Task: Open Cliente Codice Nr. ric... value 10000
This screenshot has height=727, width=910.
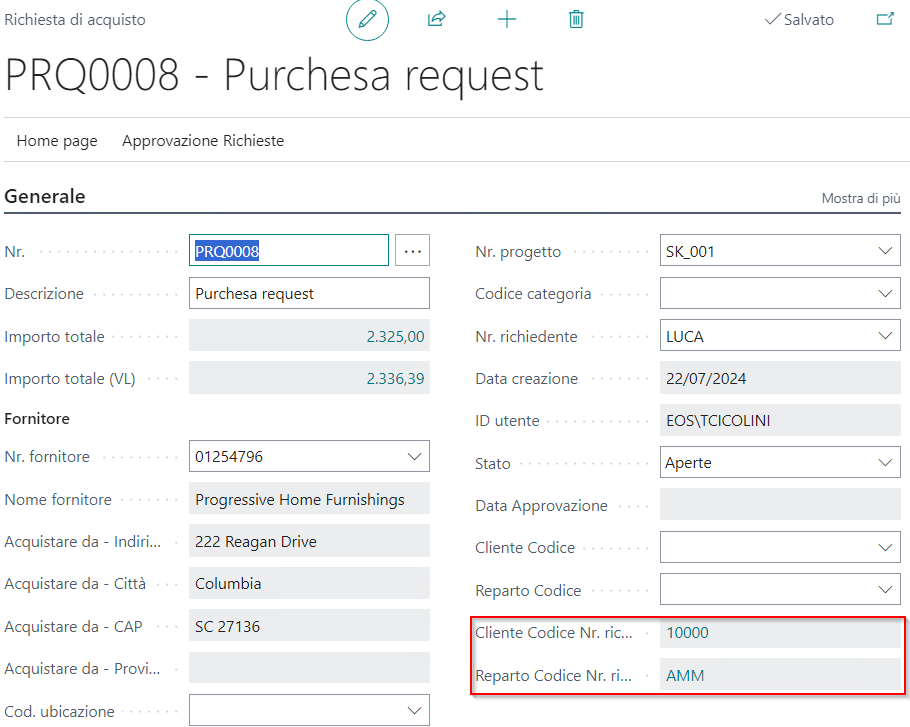Action: tap(687, 632)
